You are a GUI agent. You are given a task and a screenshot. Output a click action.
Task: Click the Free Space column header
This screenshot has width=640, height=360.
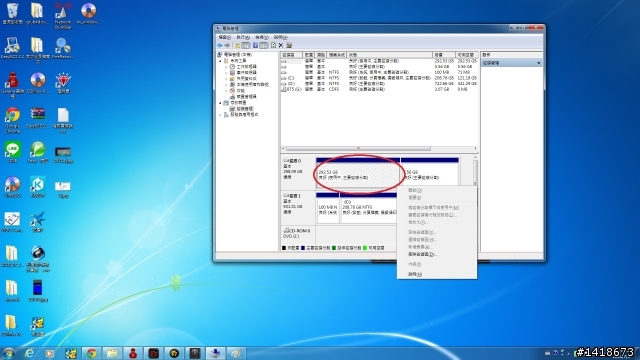pyautogui.click(x=467, y=55)
